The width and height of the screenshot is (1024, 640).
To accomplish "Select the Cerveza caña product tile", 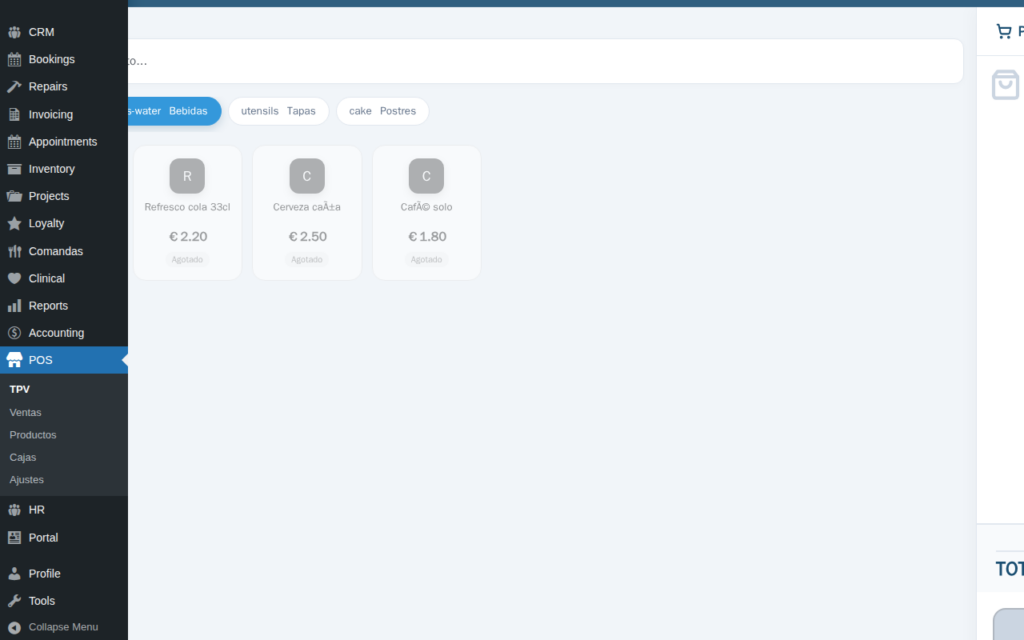I will pos(306,212).
